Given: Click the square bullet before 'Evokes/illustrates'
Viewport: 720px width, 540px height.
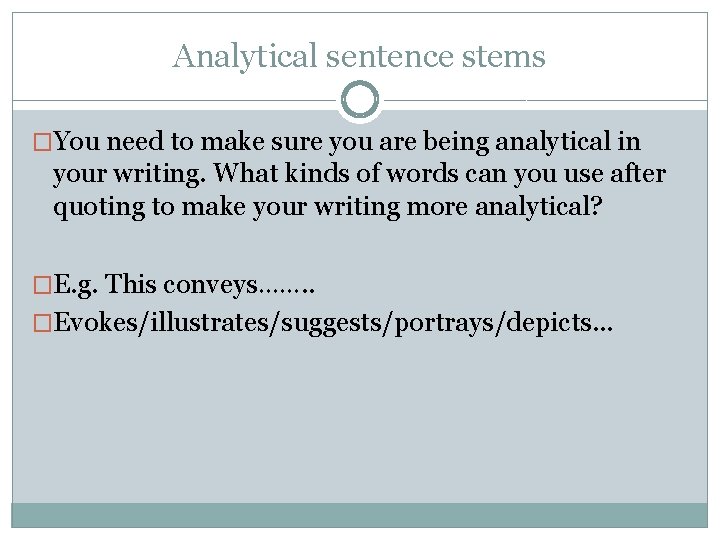Looking at the screenshot, I should click(42, 323).
